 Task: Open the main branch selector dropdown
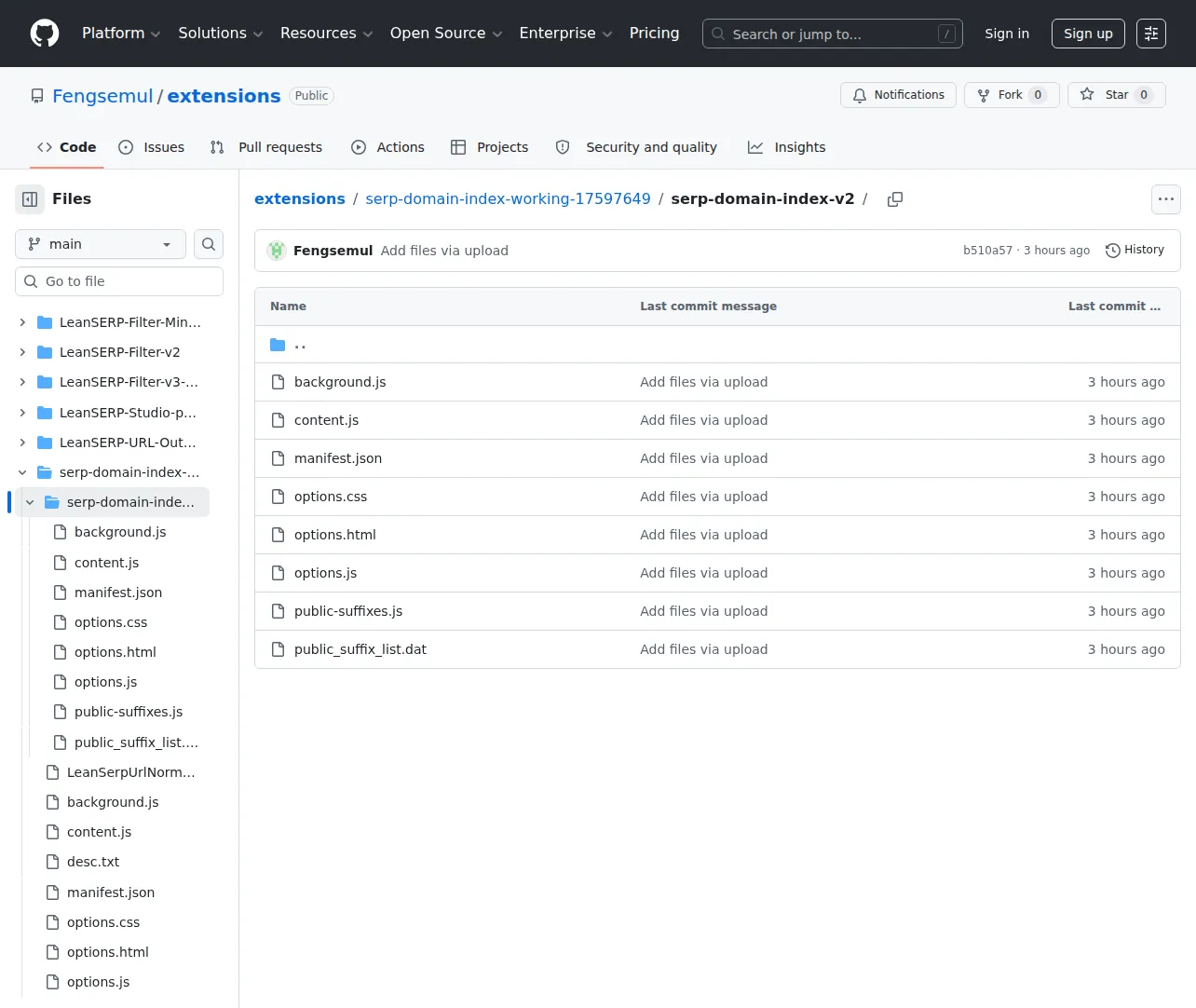tap(101, 244)
